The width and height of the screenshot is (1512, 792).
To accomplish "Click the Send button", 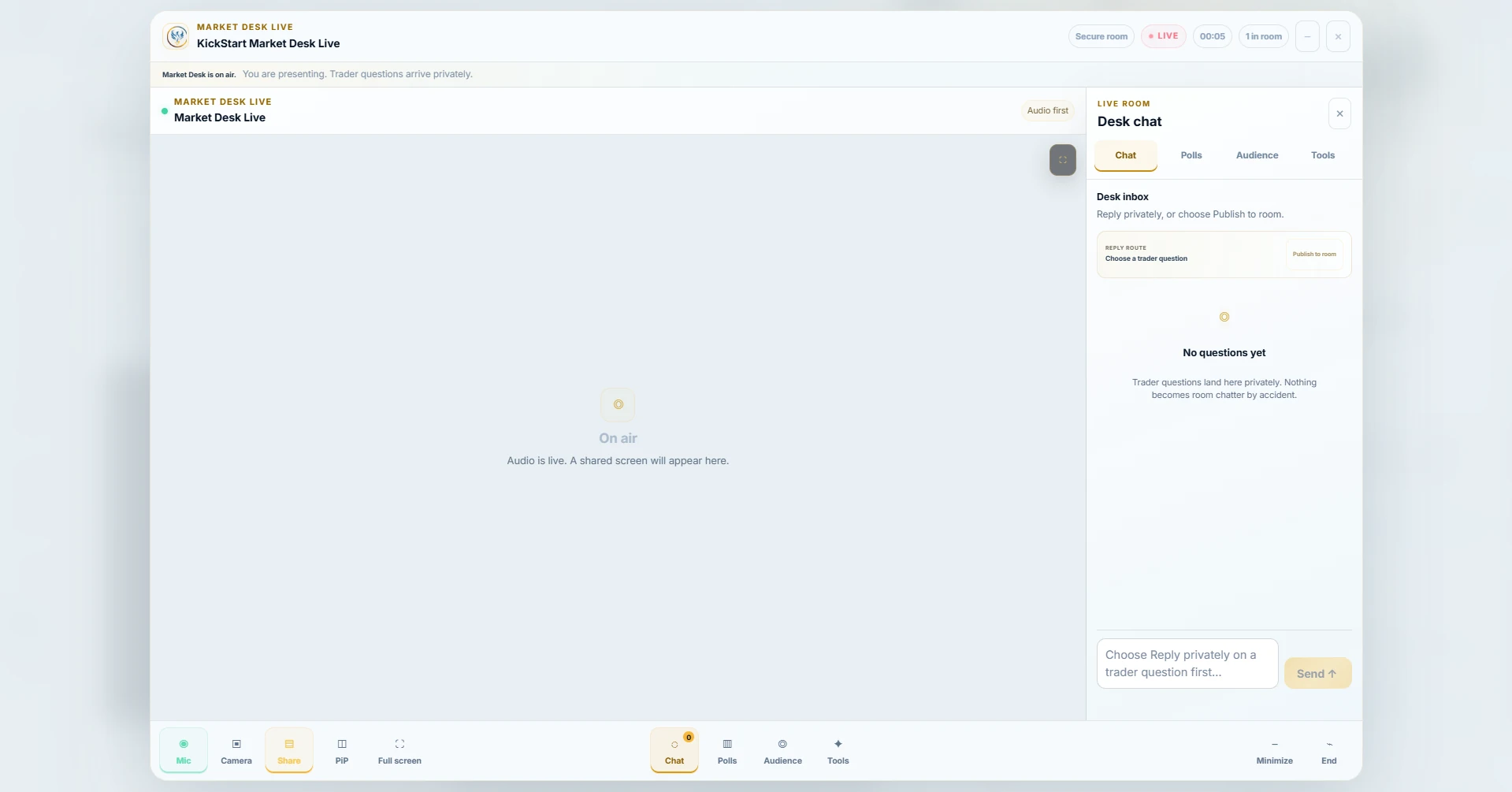I will [x=1317, y=673].
